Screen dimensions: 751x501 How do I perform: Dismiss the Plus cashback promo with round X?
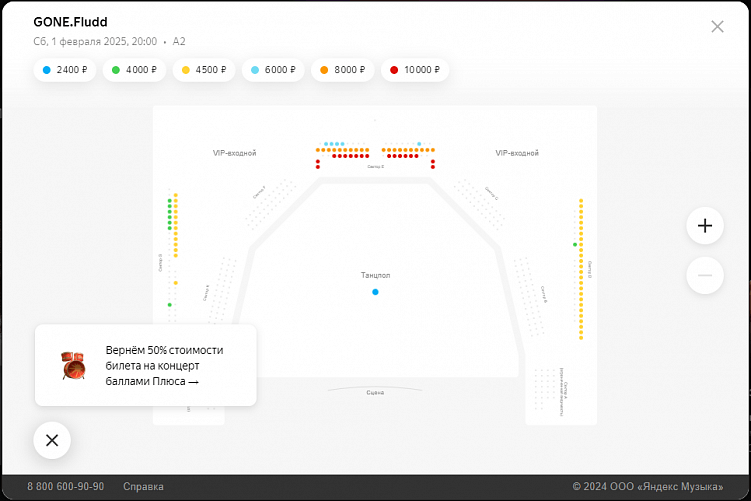tap(52, 440)
